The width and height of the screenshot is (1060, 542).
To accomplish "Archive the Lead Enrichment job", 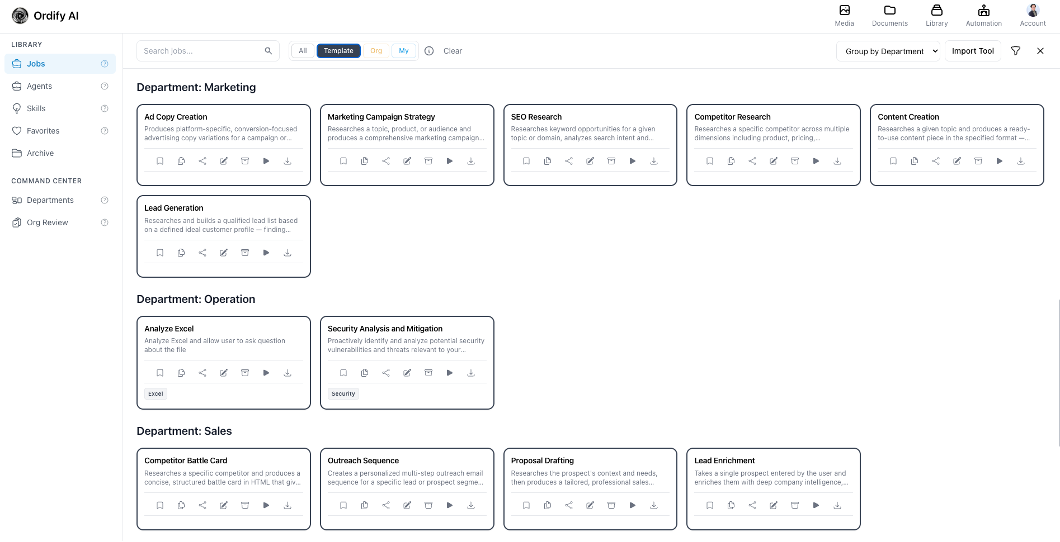I will [x=795, y=505].
